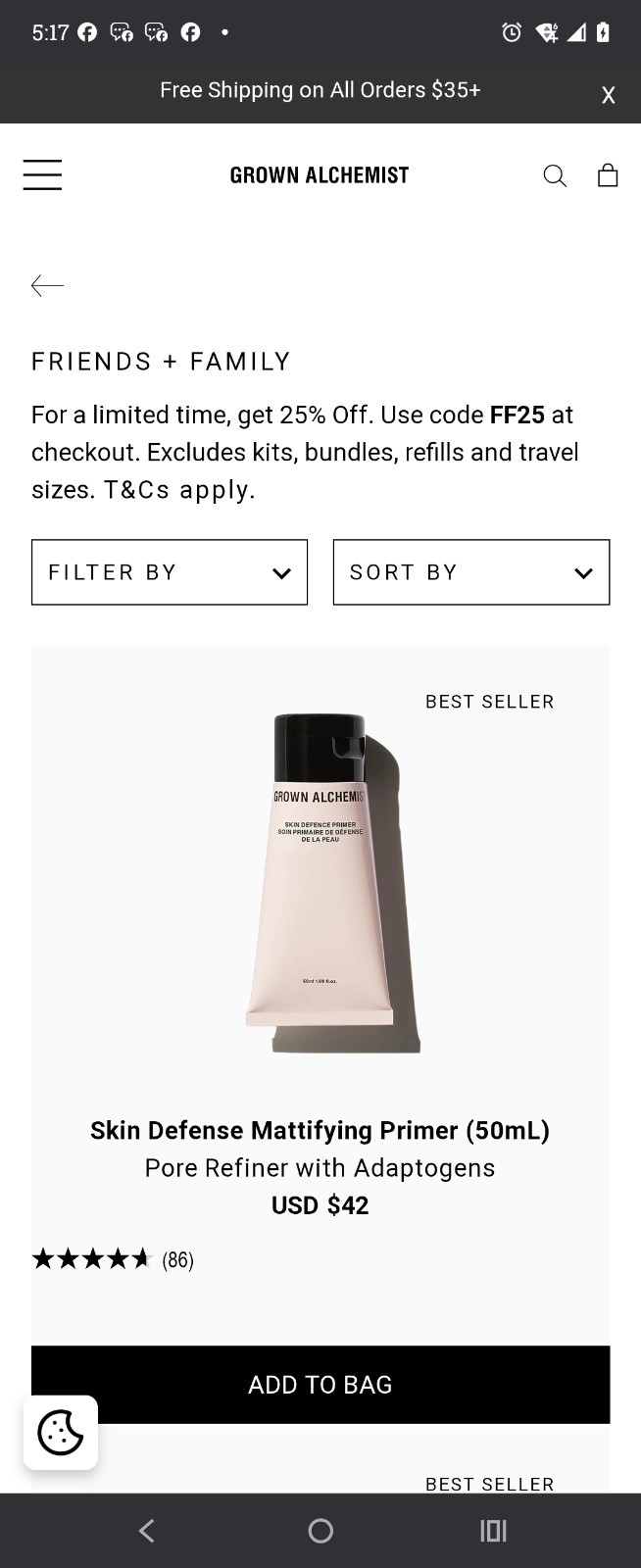Expand the Sort By dropdown
Image resolution: width=641 pixels, height=1568 pixels.
click(x=471, y=572)
